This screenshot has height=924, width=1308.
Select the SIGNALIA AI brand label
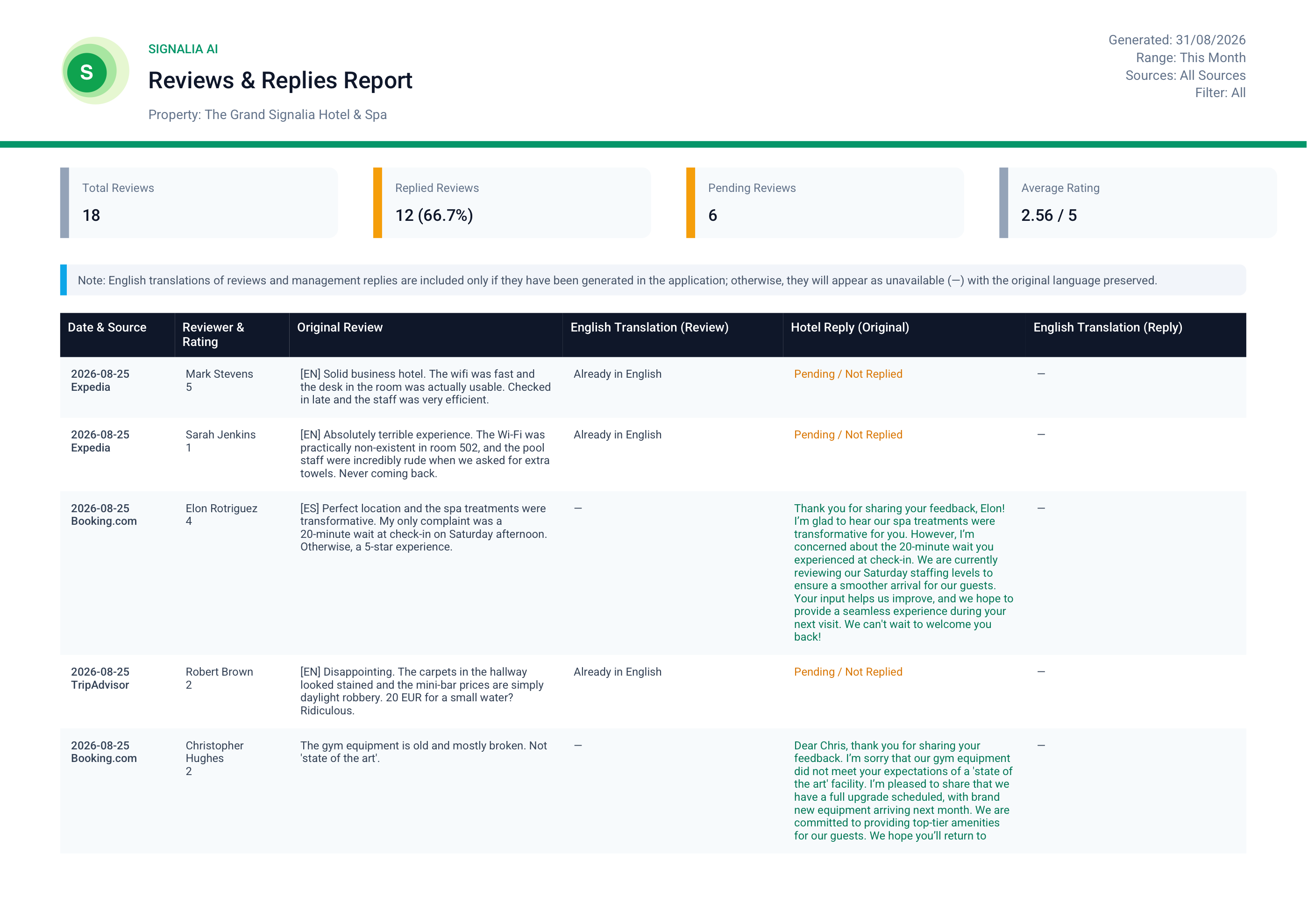click(x=183, y=49)
